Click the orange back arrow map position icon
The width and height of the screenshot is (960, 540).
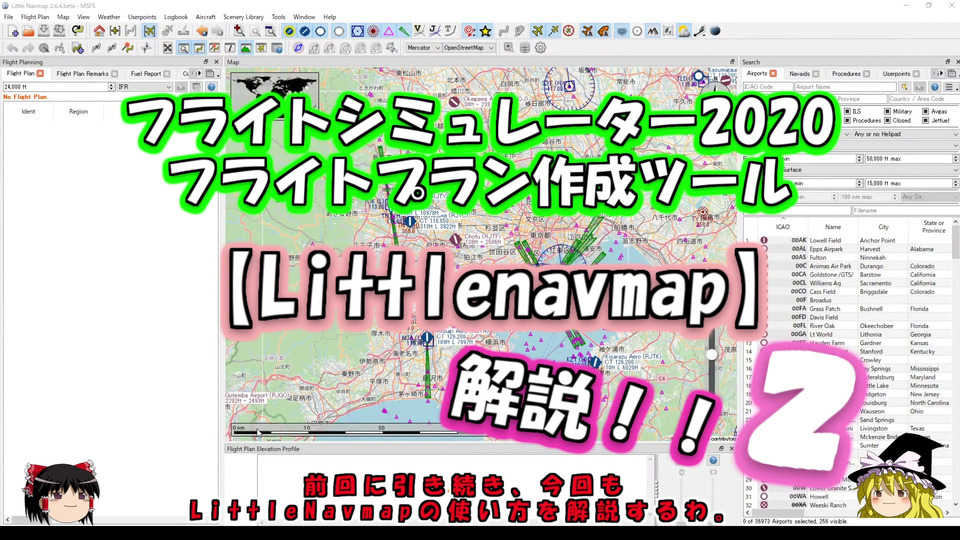(x=202, y=31)
